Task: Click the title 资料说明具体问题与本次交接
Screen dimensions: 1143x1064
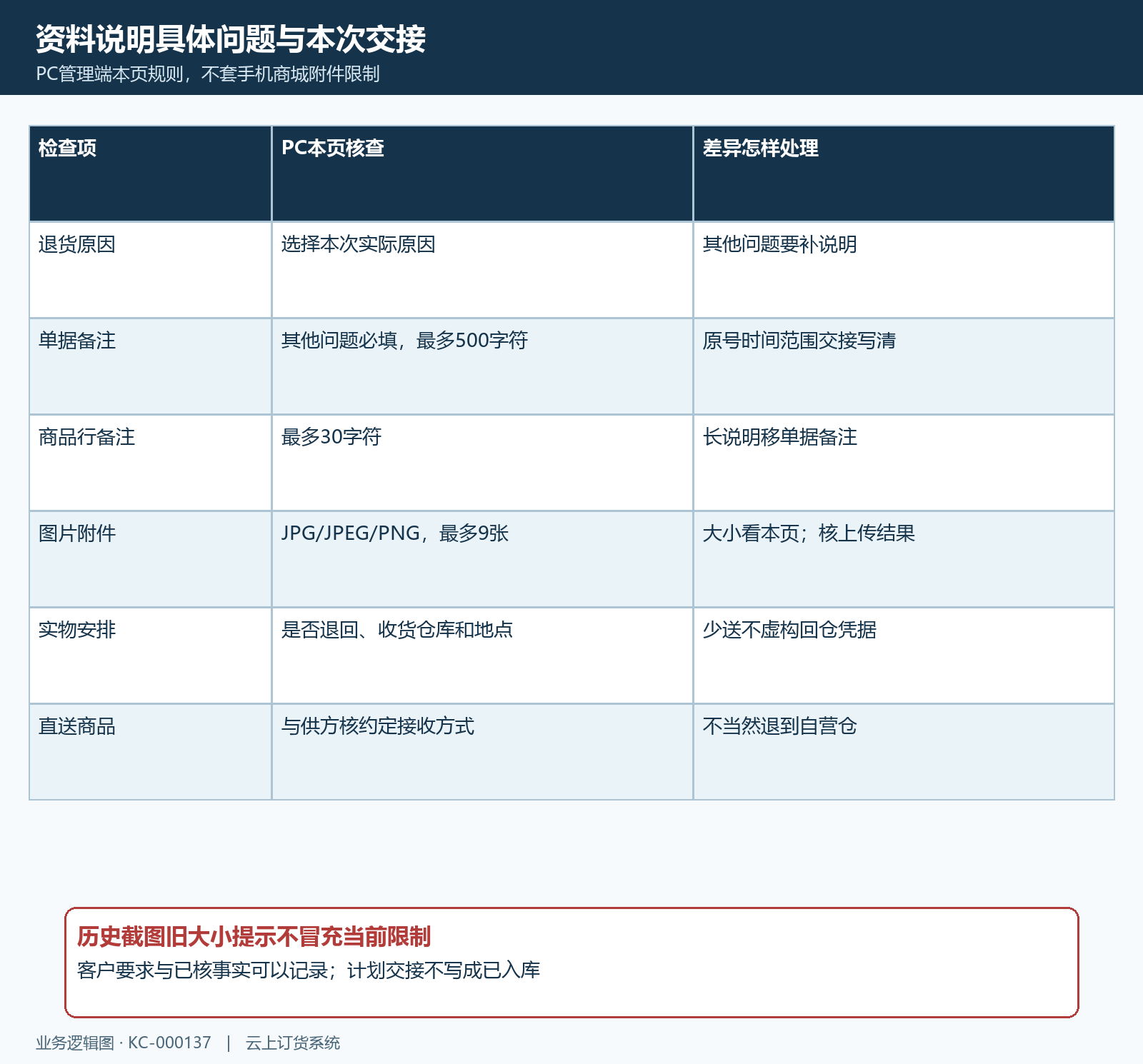Action: pos(231,39)
